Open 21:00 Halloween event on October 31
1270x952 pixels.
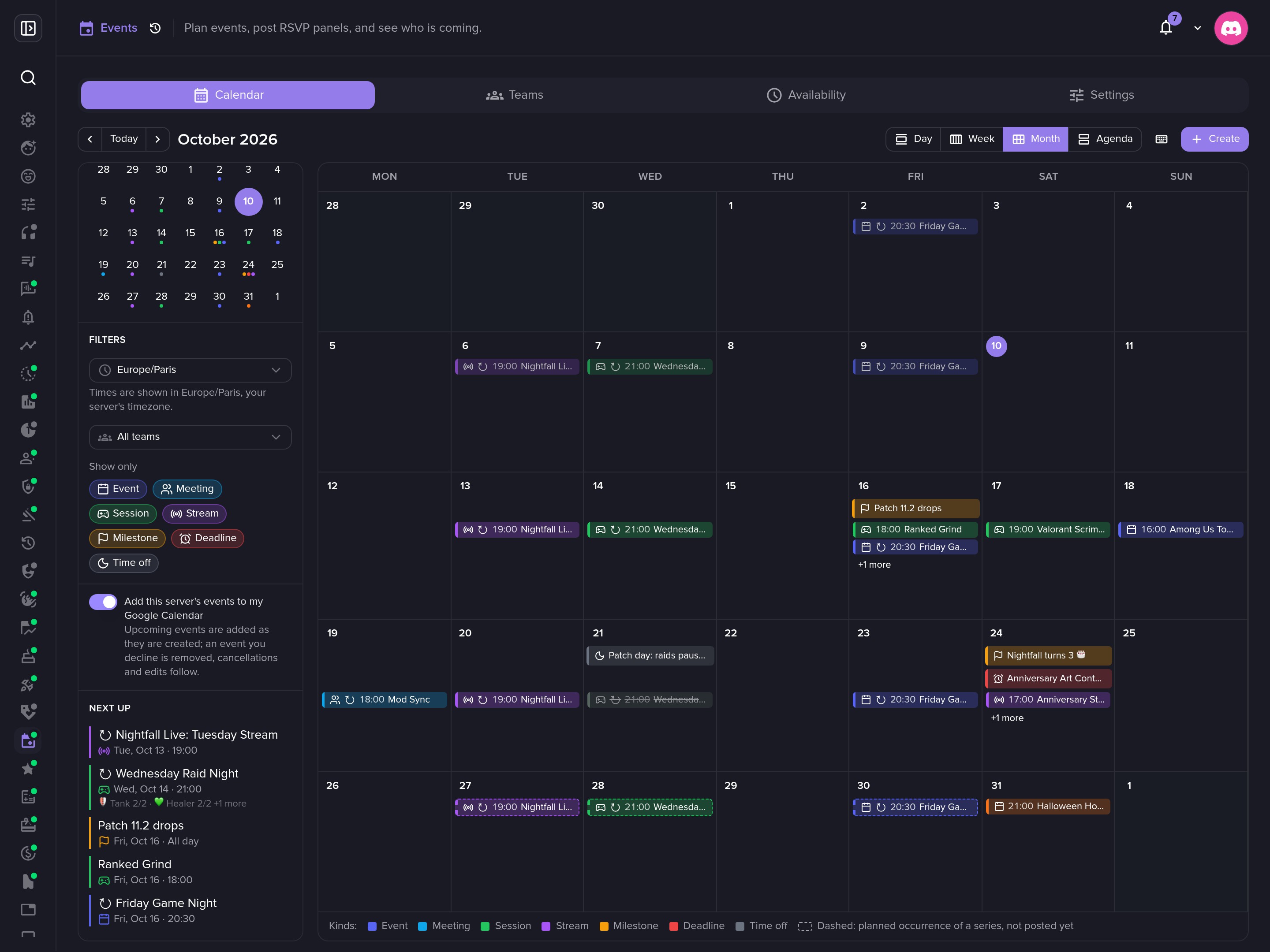(1048, 806)
